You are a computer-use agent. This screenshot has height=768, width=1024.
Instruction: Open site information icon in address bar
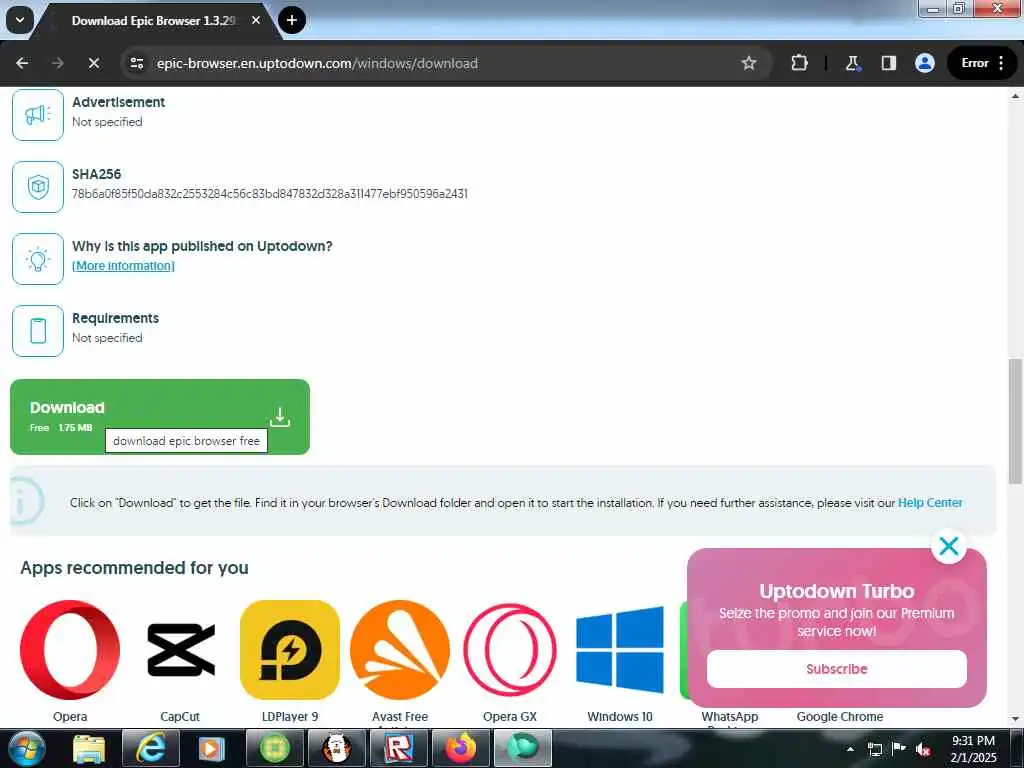pos(136,63)
